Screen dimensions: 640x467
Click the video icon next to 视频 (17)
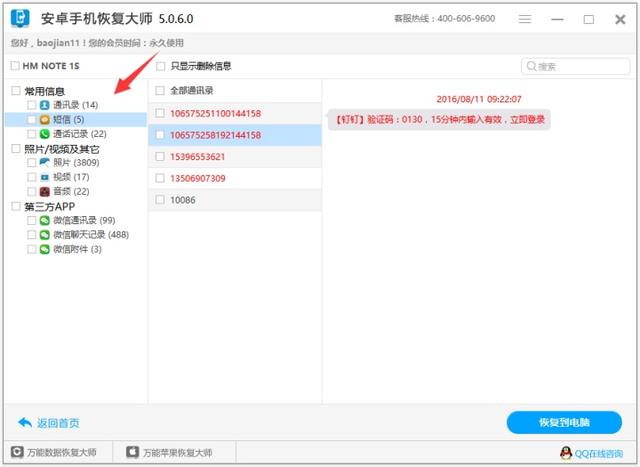tap(44, 177)
